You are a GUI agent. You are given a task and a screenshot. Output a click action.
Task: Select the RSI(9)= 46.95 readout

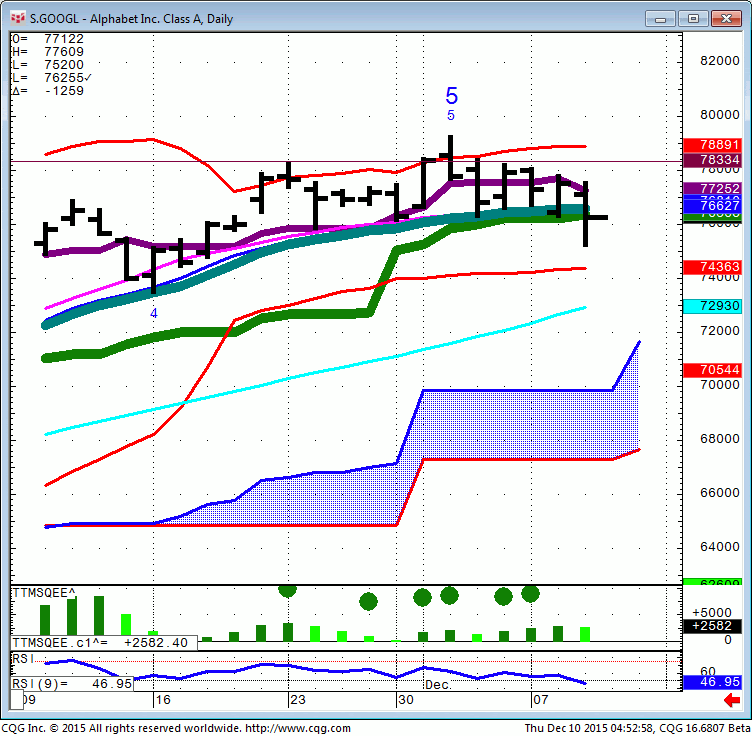pyautogui.click(x=71, y=684)
